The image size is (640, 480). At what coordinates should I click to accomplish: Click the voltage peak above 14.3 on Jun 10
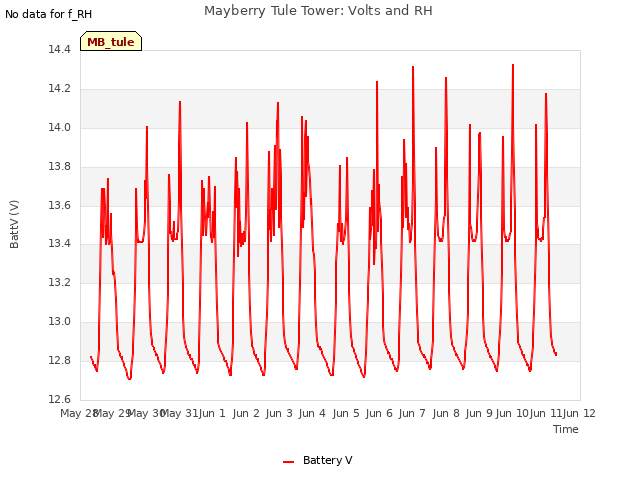pos(513,65)
